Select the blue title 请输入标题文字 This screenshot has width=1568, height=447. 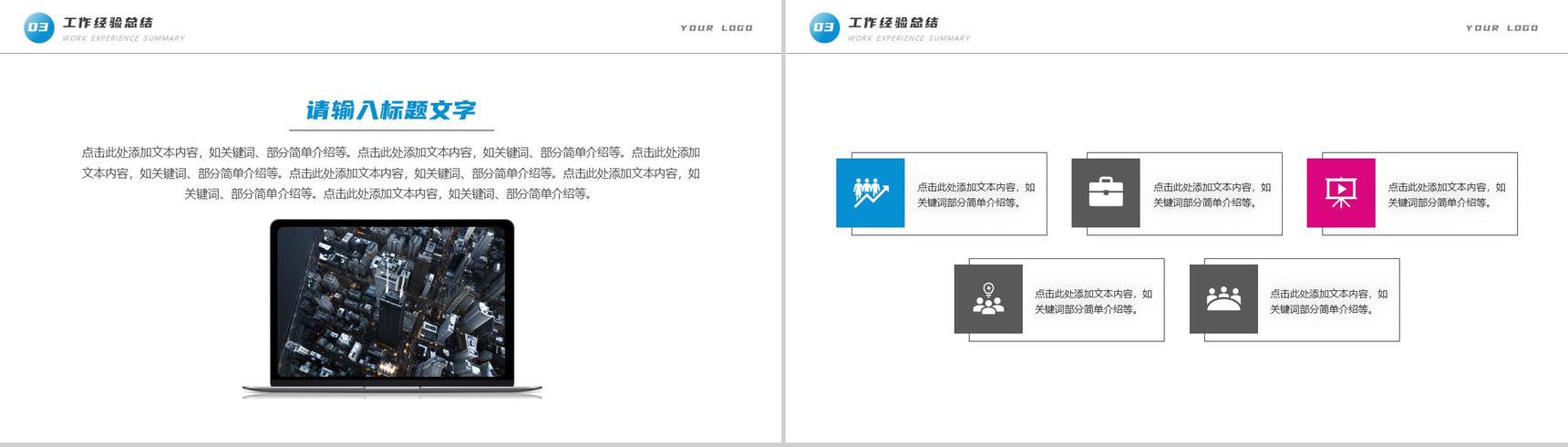[x=391, y=110]
